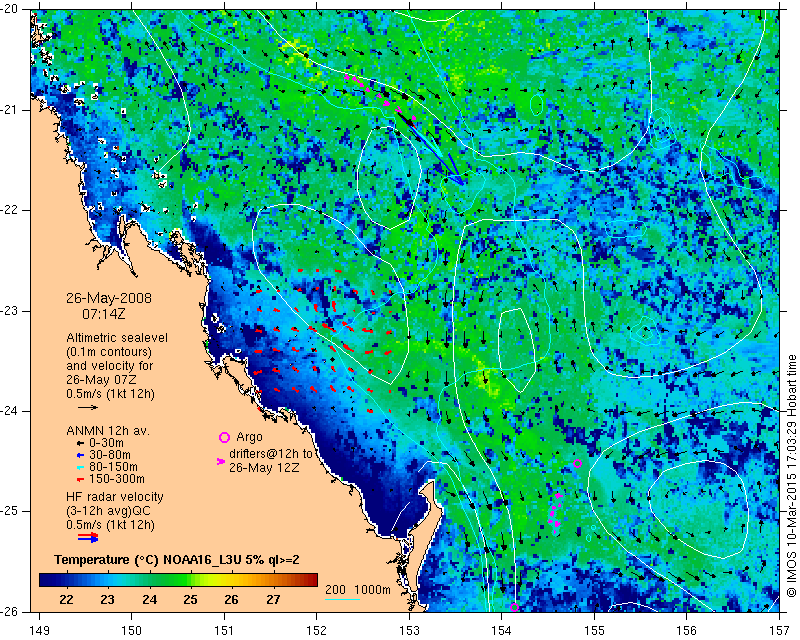Click the color bar tick label '25'
The height and width of the screenshot is (640, 800).
[x=190, y=600]
